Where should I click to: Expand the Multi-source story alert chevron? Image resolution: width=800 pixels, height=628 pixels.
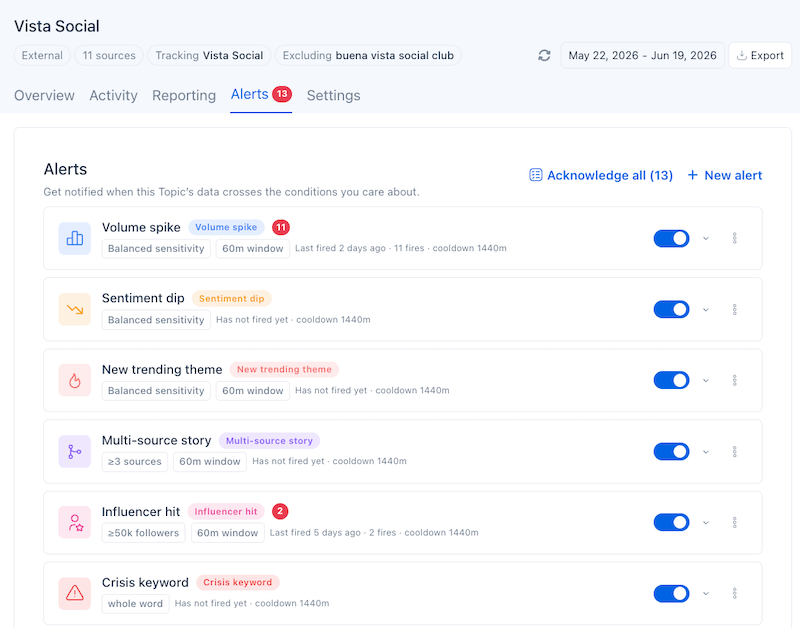(x=706, y=451)
